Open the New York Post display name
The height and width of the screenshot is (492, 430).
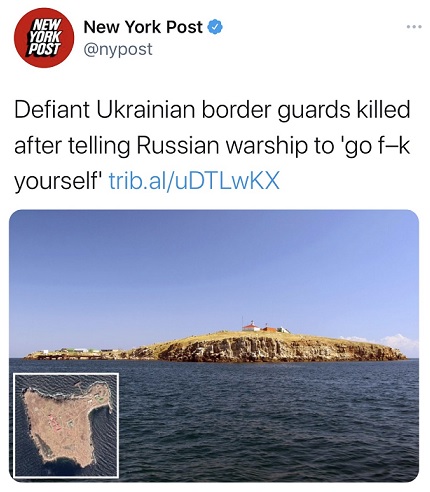tap(143, 27)
